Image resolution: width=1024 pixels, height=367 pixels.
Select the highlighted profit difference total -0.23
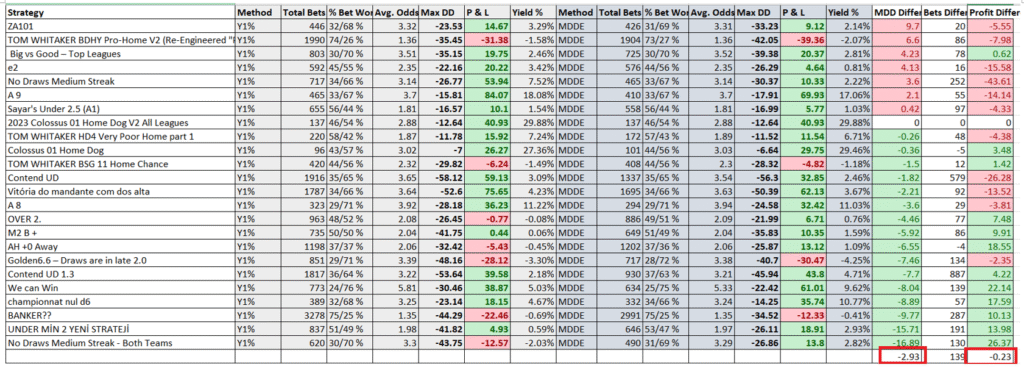[993, 357]
